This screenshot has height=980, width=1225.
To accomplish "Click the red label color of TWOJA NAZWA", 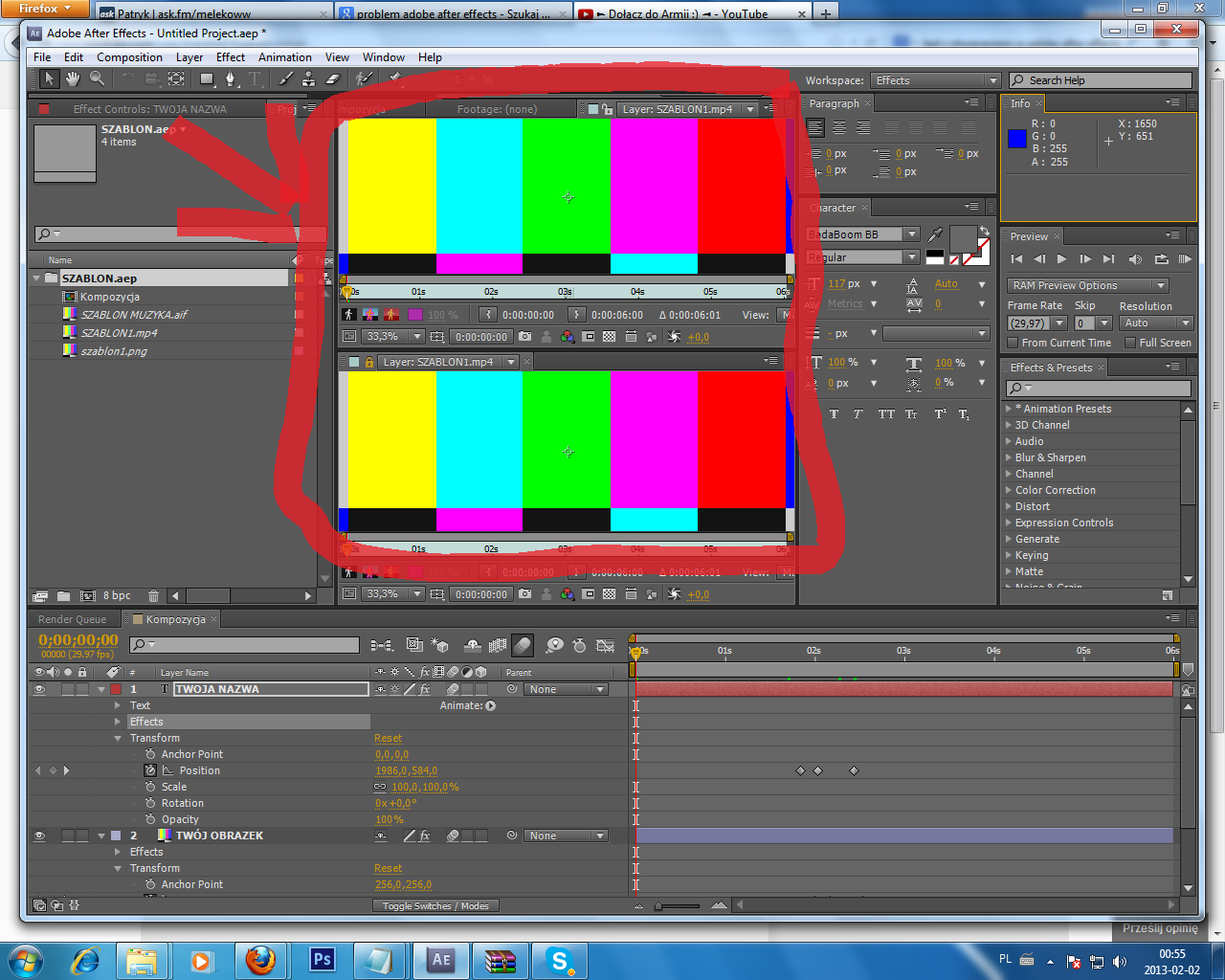I will pos(115,689).
